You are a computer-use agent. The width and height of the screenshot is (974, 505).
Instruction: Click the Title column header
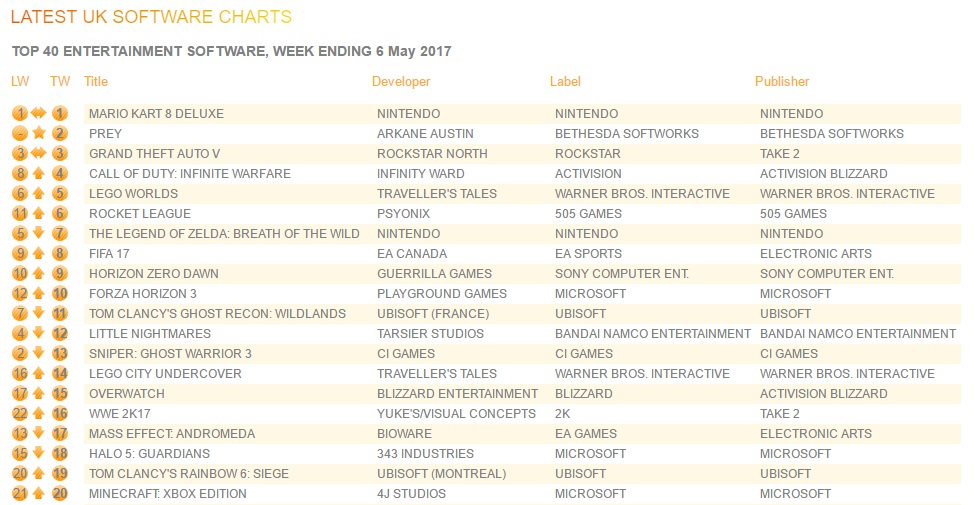(96, 81)
